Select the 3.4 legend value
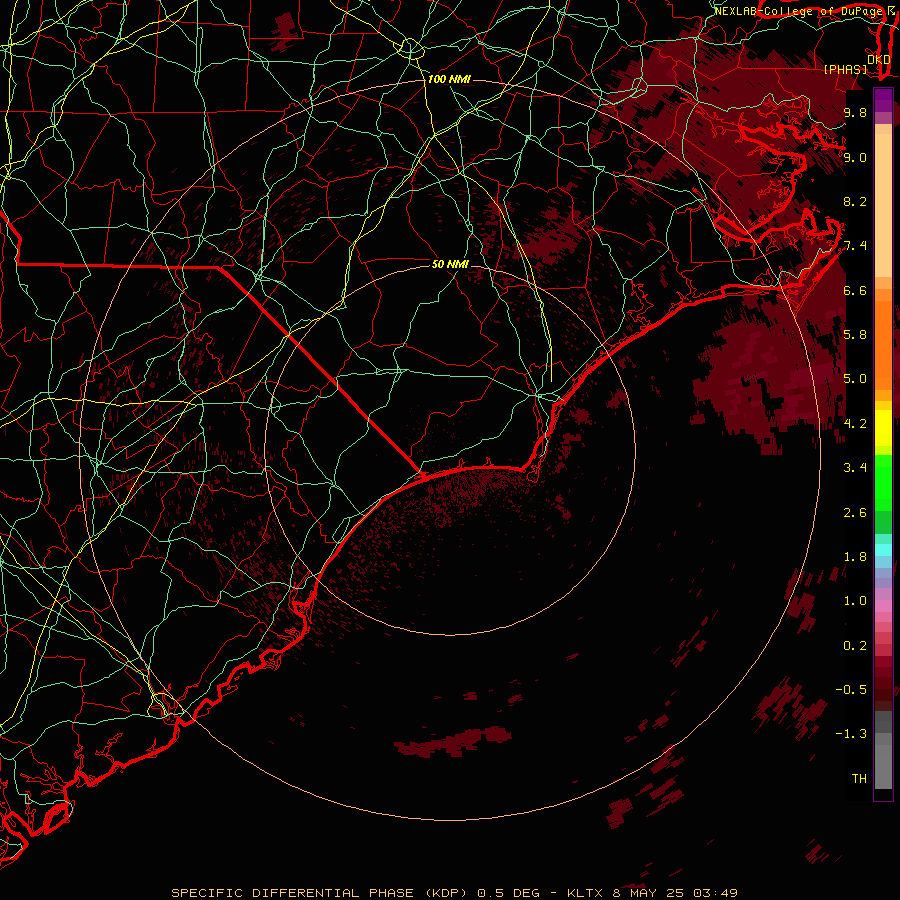The height and width of the screenshot is (900, 900). 855,468
